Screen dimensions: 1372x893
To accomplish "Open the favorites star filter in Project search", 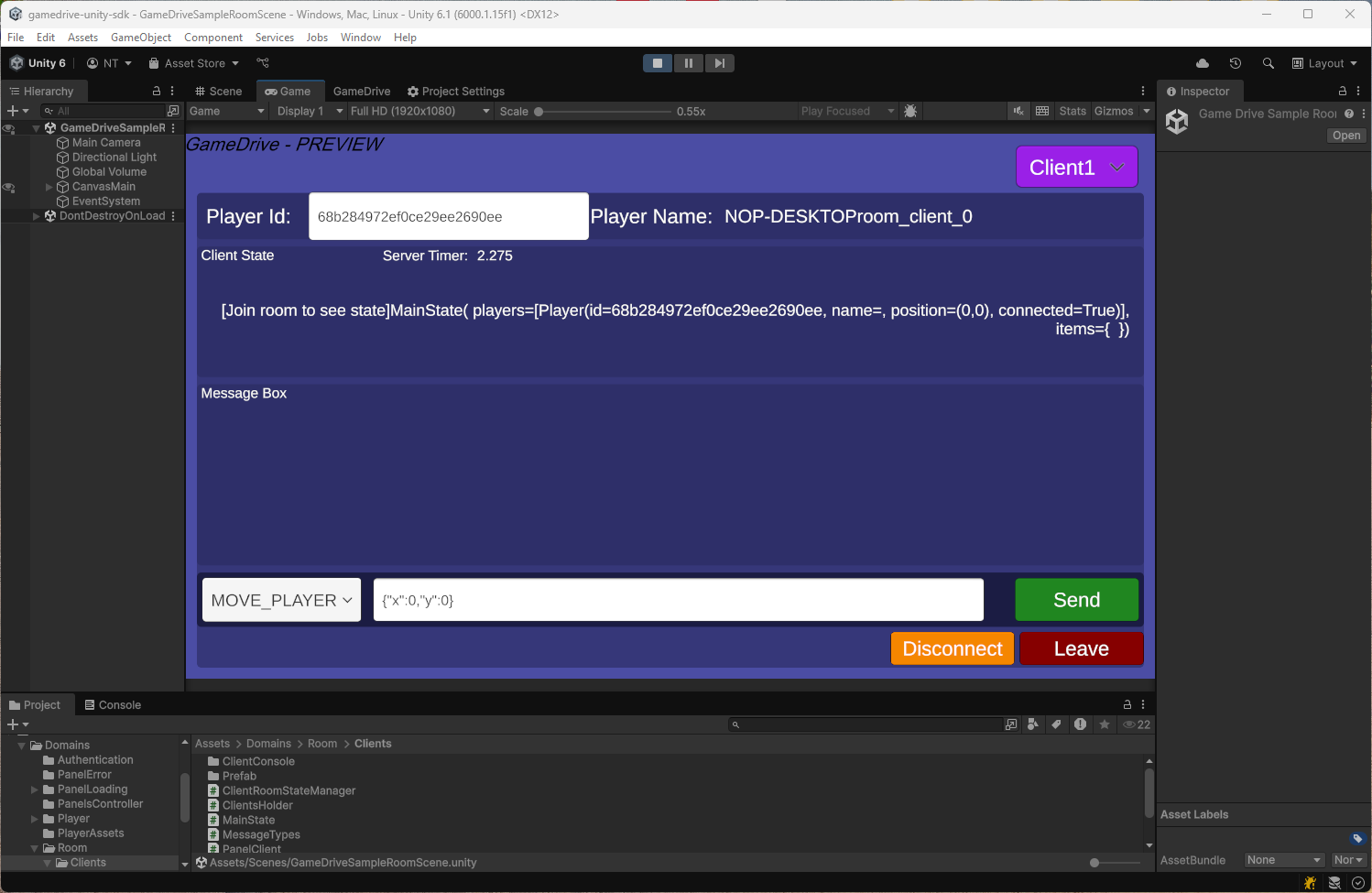I will (x=1105, y=724).
